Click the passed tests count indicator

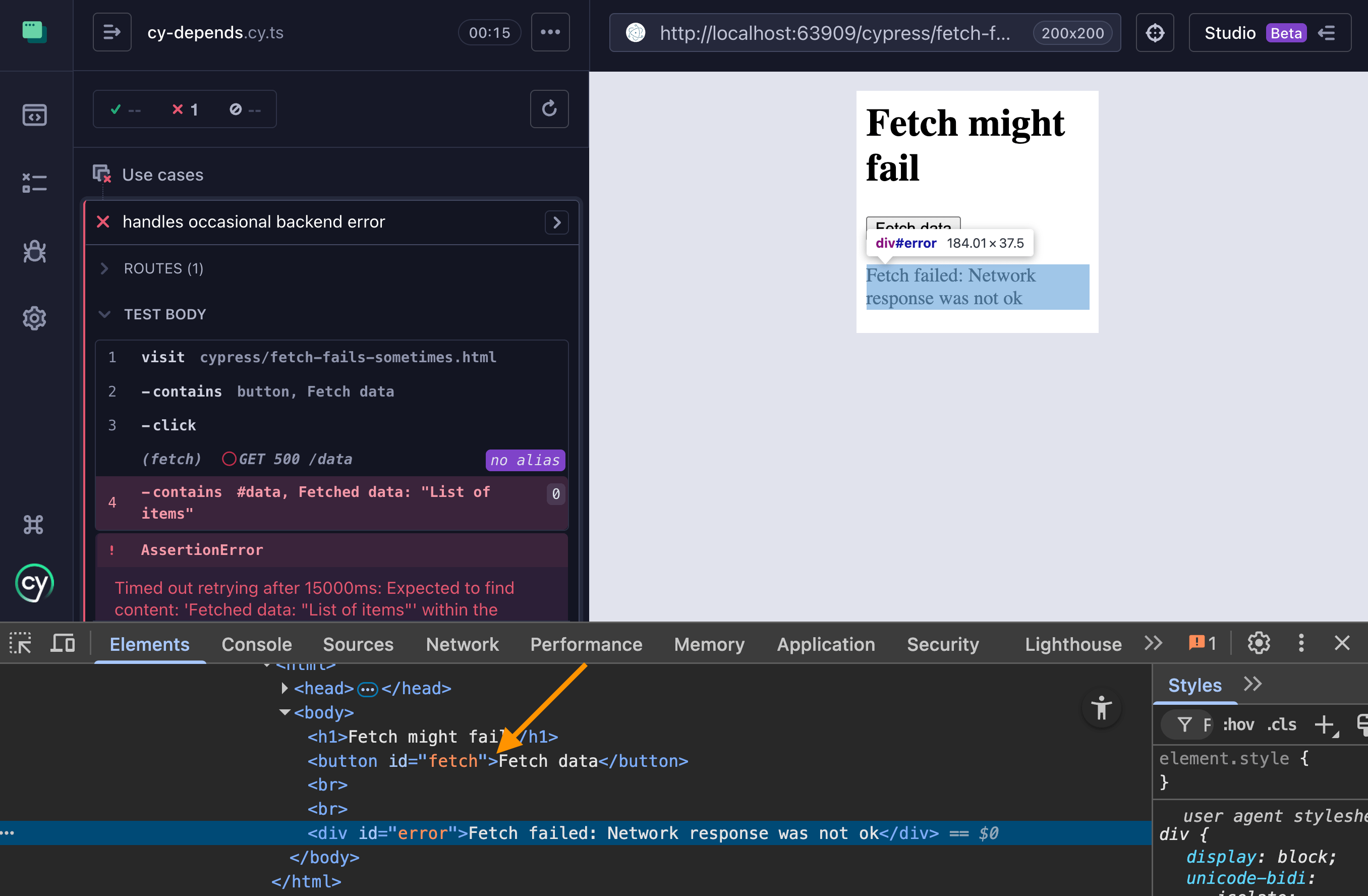(125, 109)
